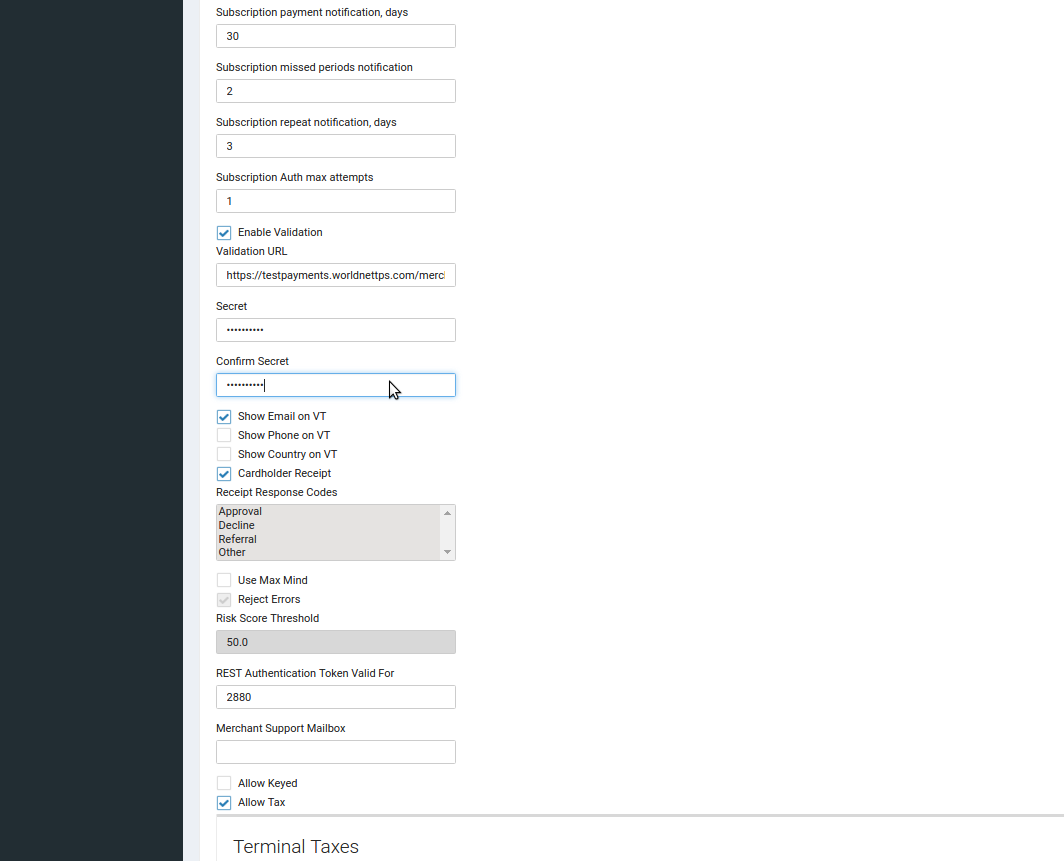The image size is (1064, 861).
Task: Toggle the Enable Validation checkbox
Action: coord(224,233)
